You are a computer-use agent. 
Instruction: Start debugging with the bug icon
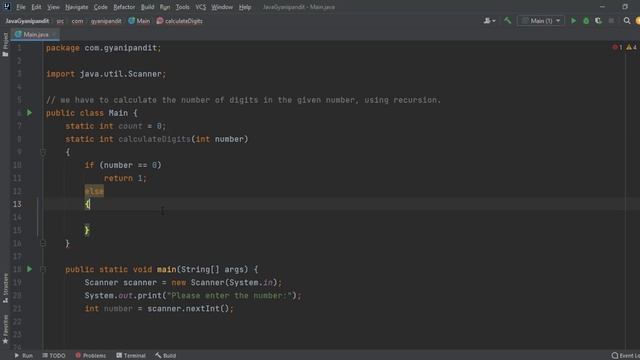click(586, 21)
